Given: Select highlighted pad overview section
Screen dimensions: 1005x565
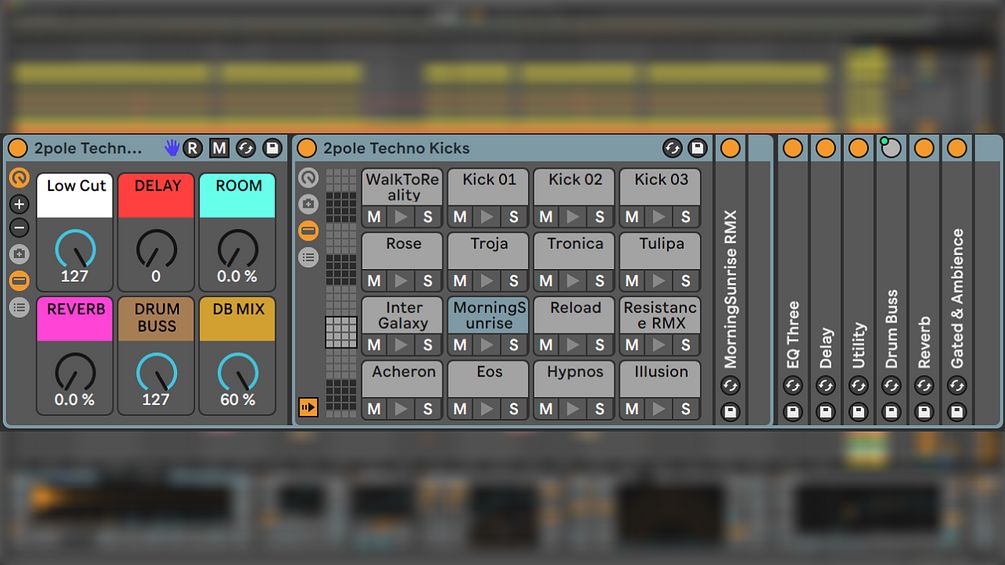Looking at the screenshot, I should (341, 332).
